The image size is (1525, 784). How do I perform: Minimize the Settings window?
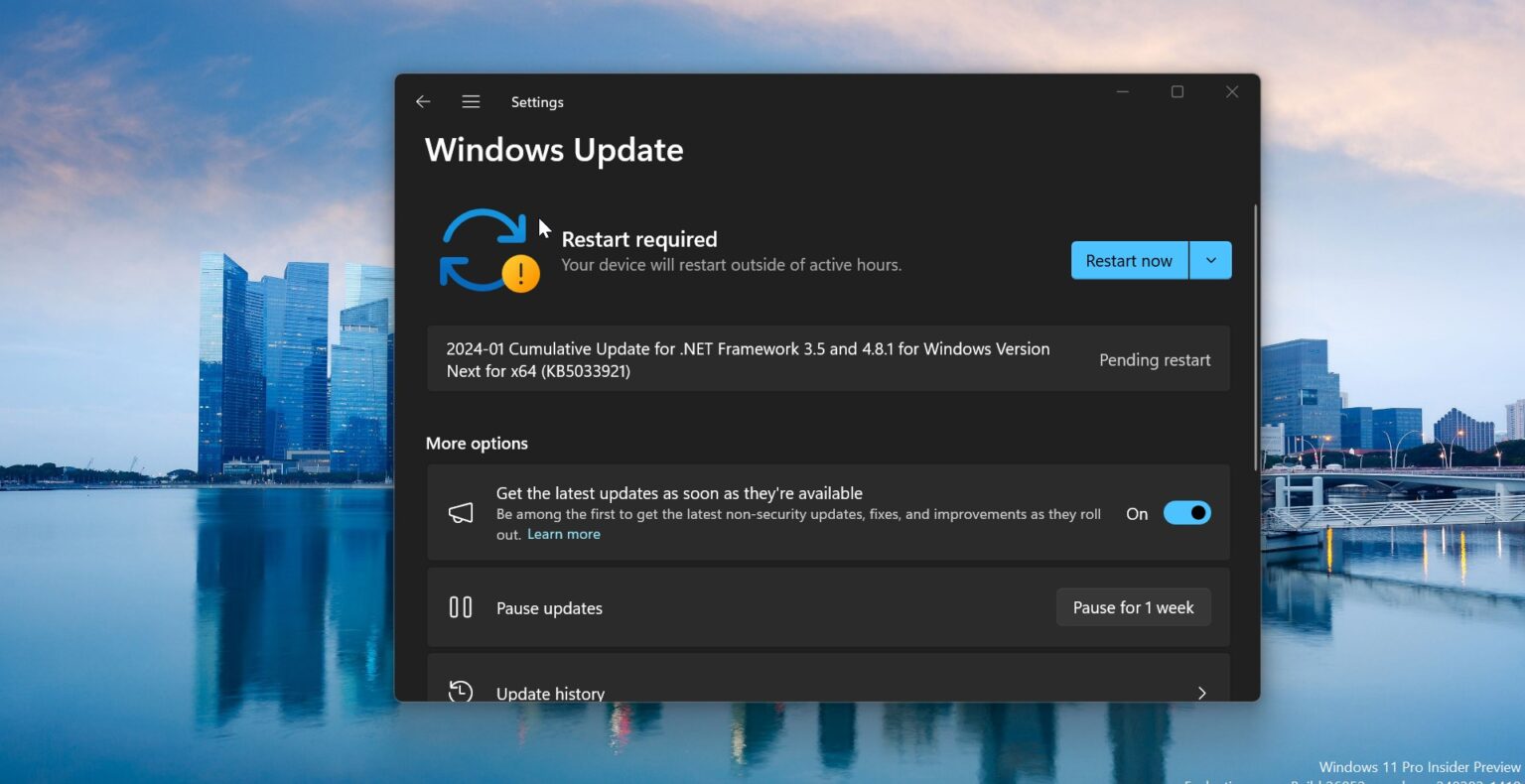point(1123,92)
